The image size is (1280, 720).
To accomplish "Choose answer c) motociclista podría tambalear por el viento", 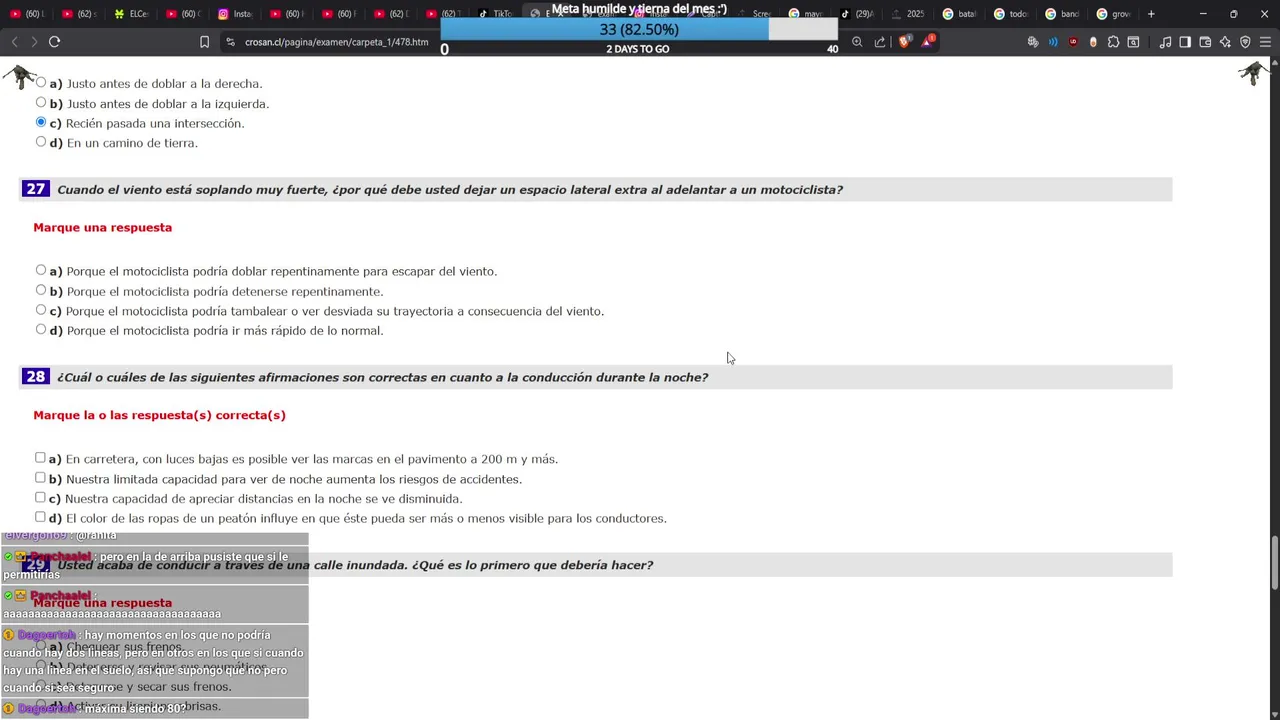I will click(x=41, y=310).
